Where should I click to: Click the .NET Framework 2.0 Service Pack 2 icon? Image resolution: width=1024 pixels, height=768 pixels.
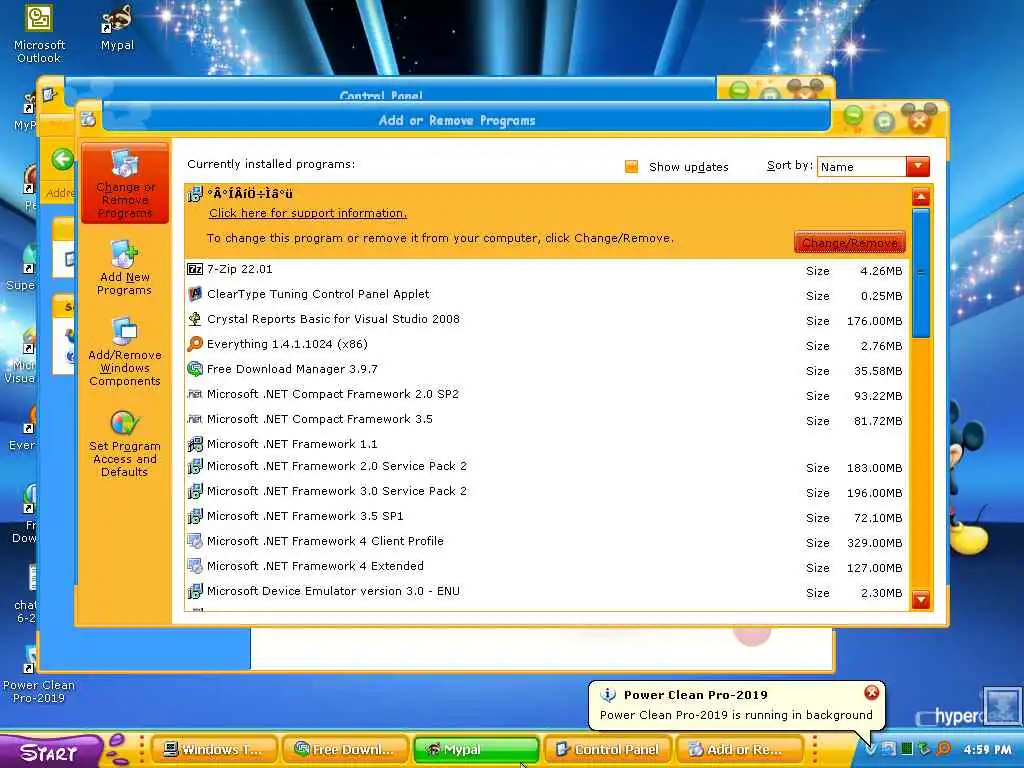click(195, 466)
